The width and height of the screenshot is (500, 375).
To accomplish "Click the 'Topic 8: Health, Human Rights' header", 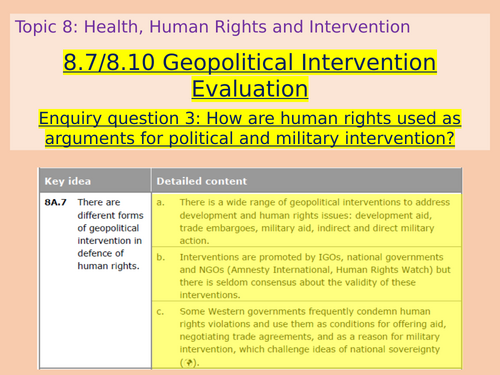I will (212, 27).
